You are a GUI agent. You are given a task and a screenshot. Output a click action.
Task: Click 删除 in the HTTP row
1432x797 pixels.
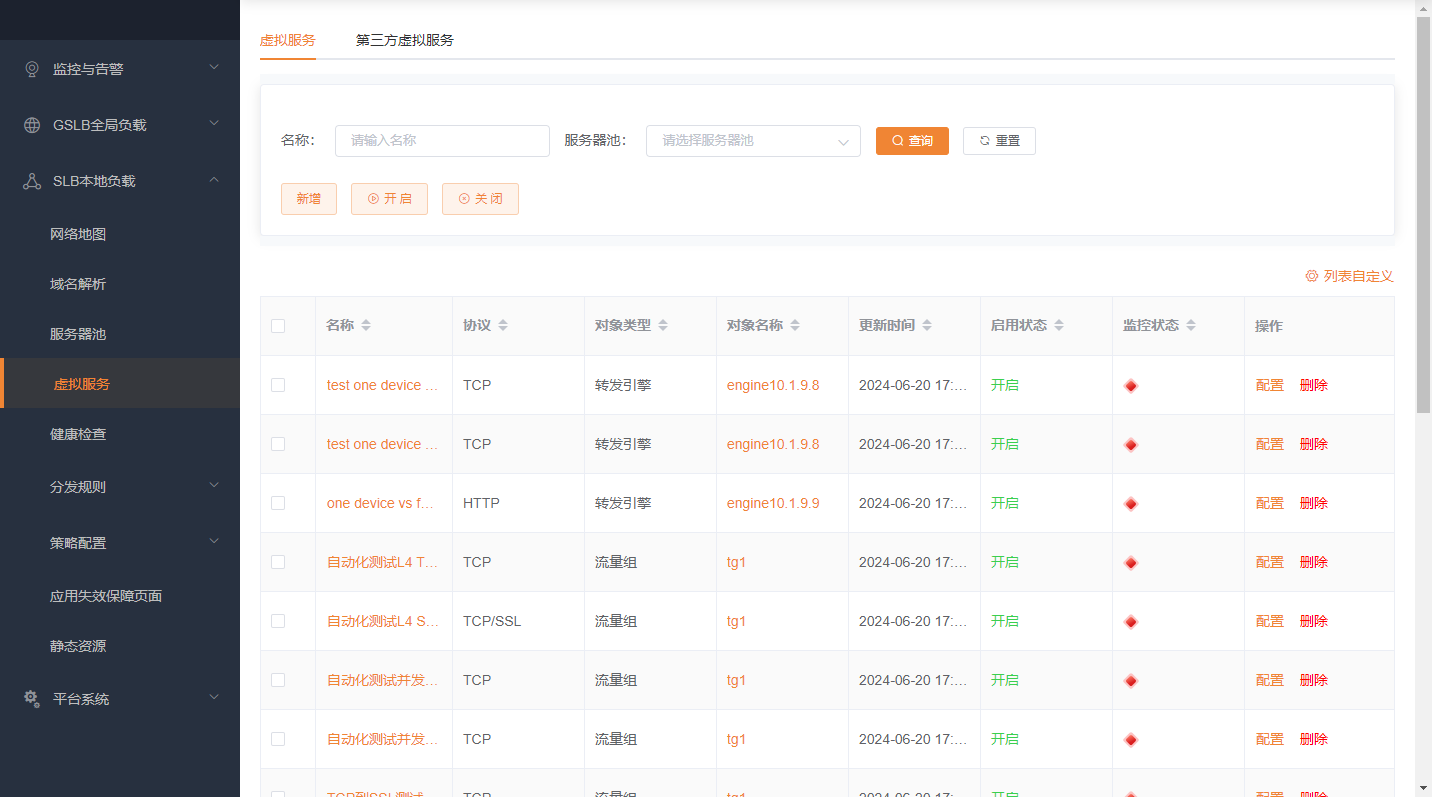1314,503
